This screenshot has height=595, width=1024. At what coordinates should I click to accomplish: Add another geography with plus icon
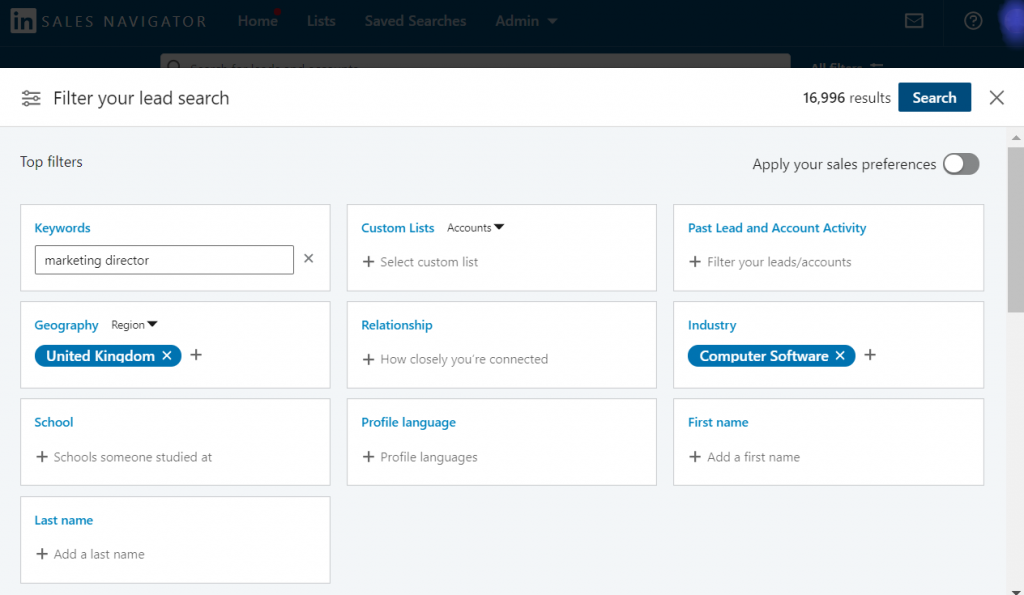point(196,355)
